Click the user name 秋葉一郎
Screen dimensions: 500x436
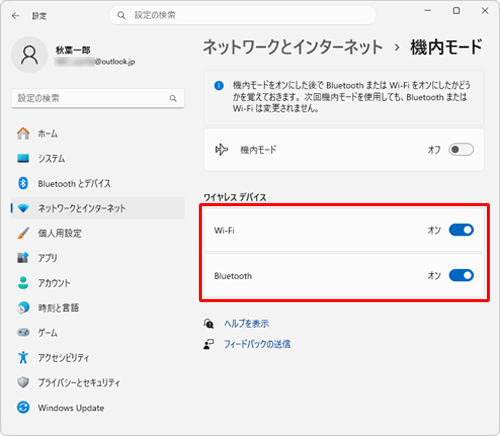(x=73, y=50)
